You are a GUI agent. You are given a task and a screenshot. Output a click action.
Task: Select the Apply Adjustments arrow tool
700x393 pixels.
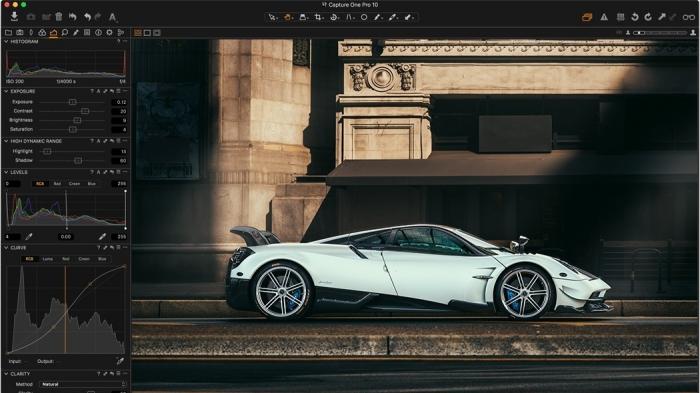408,17
